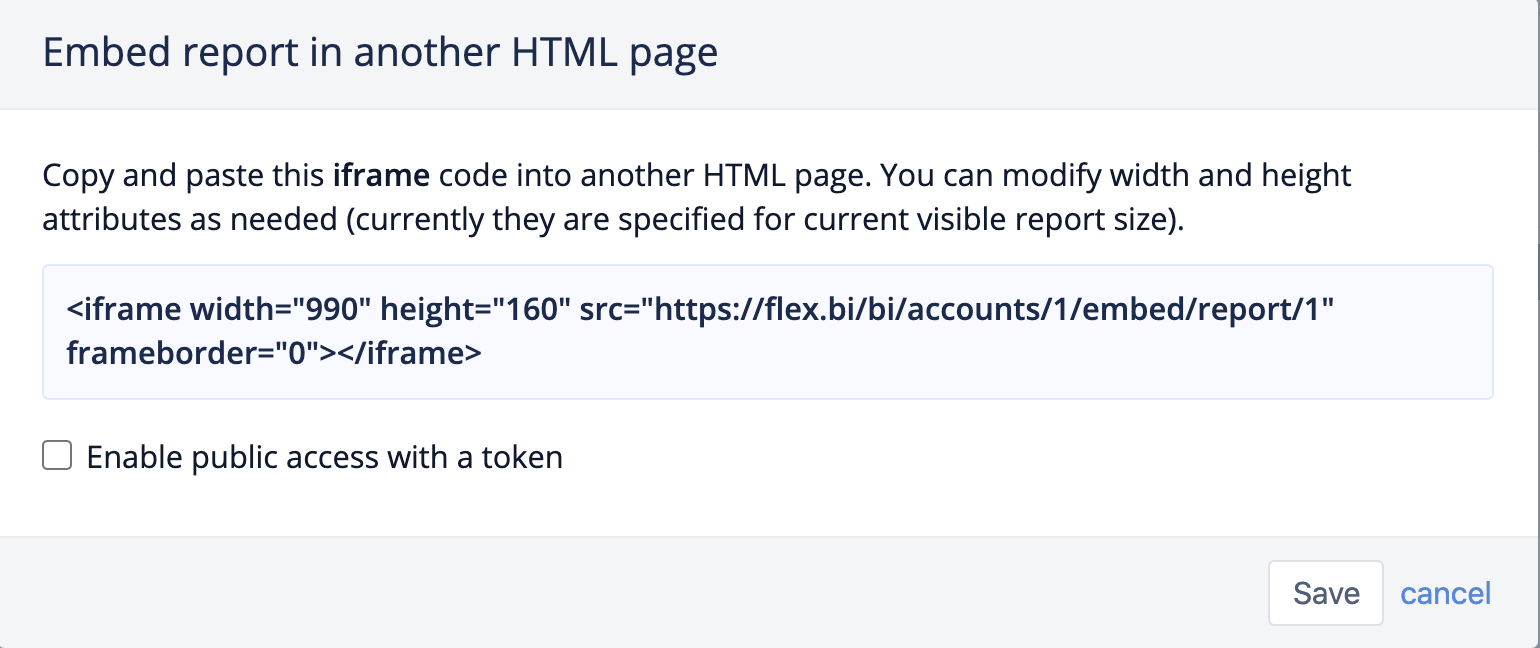The height and width of the screenshot is (648, 1540).
Task: Click the Save button
Action: tap(1325, 592)
